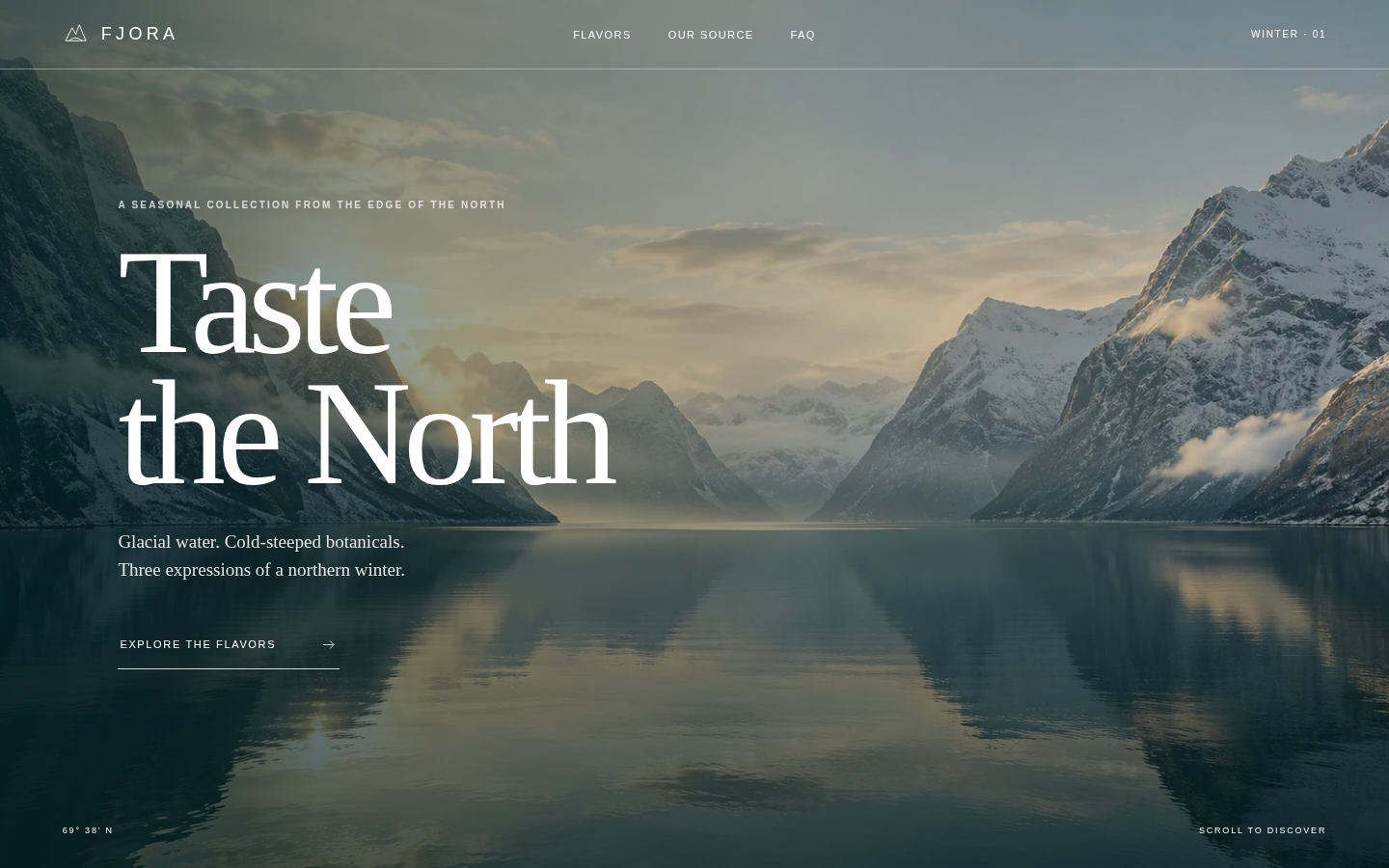Screen dimensions: 1389x868
Task: Click the seasonal collection tagline text
Action: [x=312, y=204]
